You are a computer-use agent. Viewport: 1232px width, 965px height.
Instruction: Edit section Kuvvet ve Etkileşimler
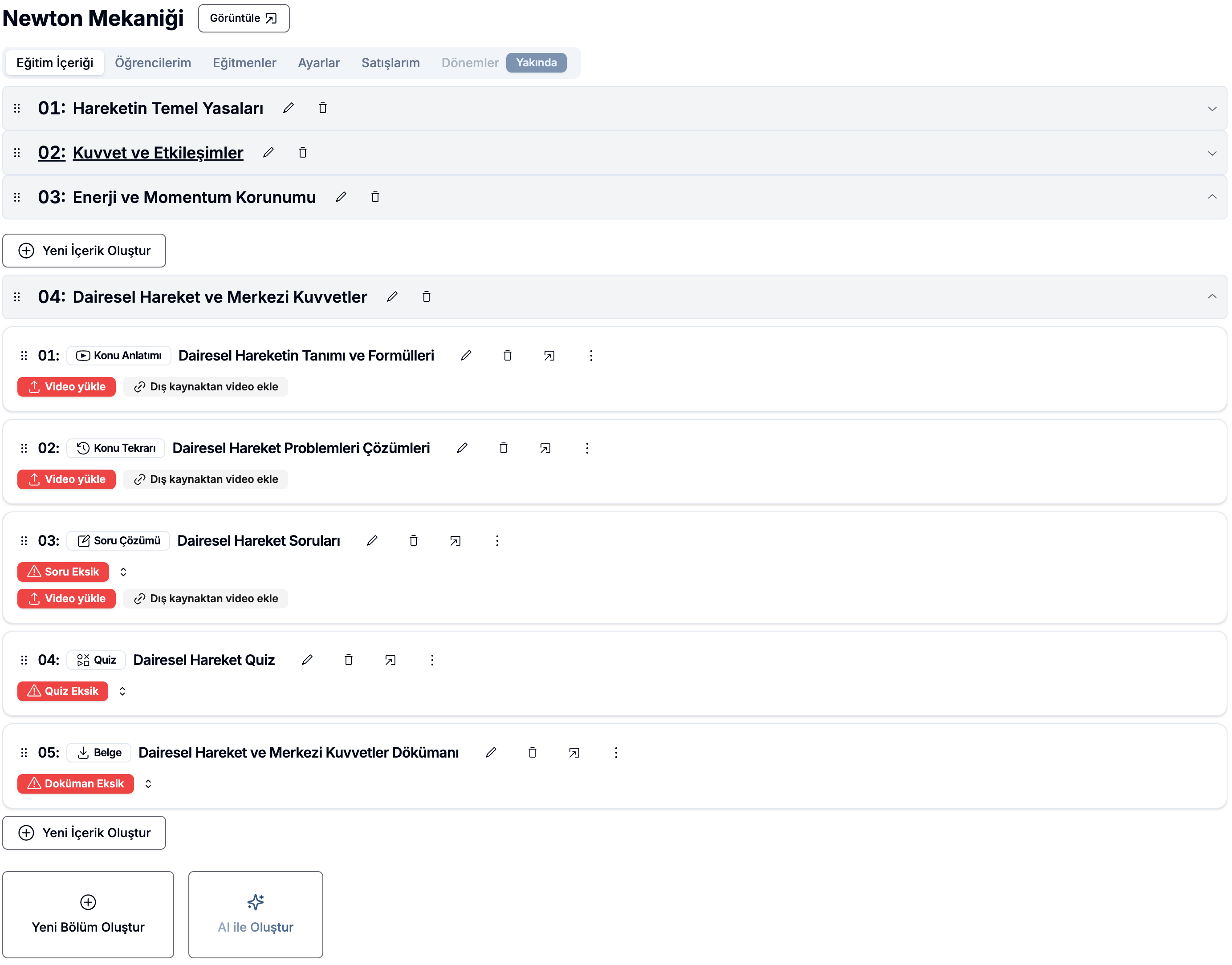pyautogui.click(x=268, y=153)
